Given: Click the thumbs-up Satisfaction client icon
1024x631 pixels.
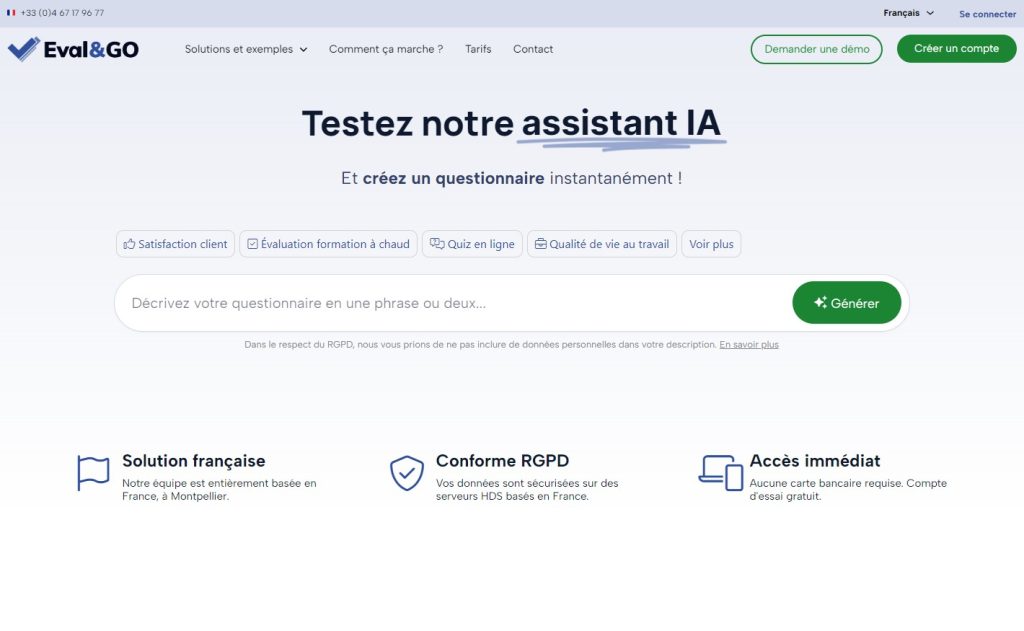Looking at the screenshot, I should click(x=129, y=244).
